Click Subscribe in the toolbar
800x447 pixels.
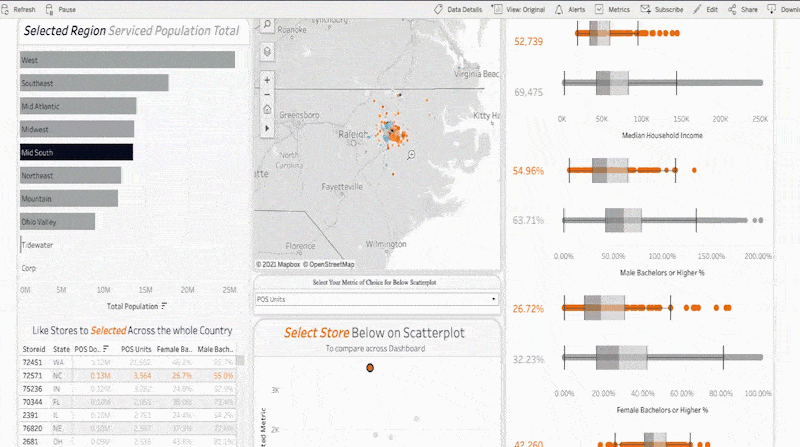coord(662,9)
